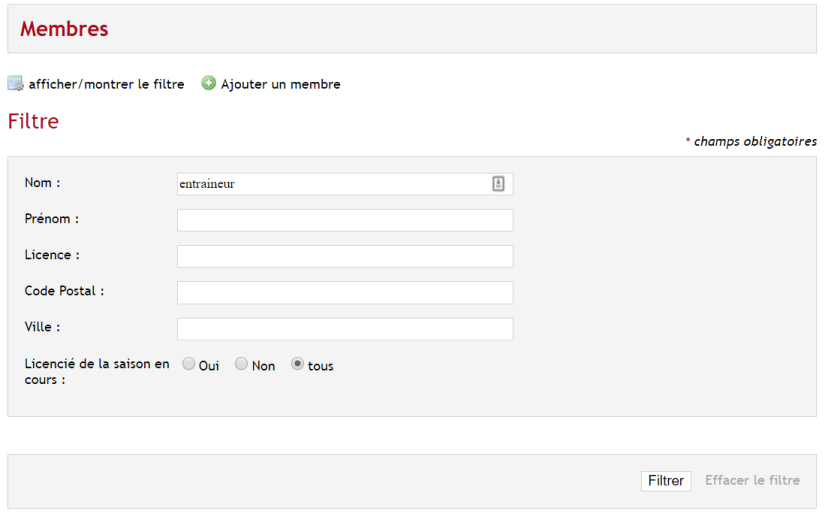
Task: Click into the Prénom text field
Action: click(345, 220)
